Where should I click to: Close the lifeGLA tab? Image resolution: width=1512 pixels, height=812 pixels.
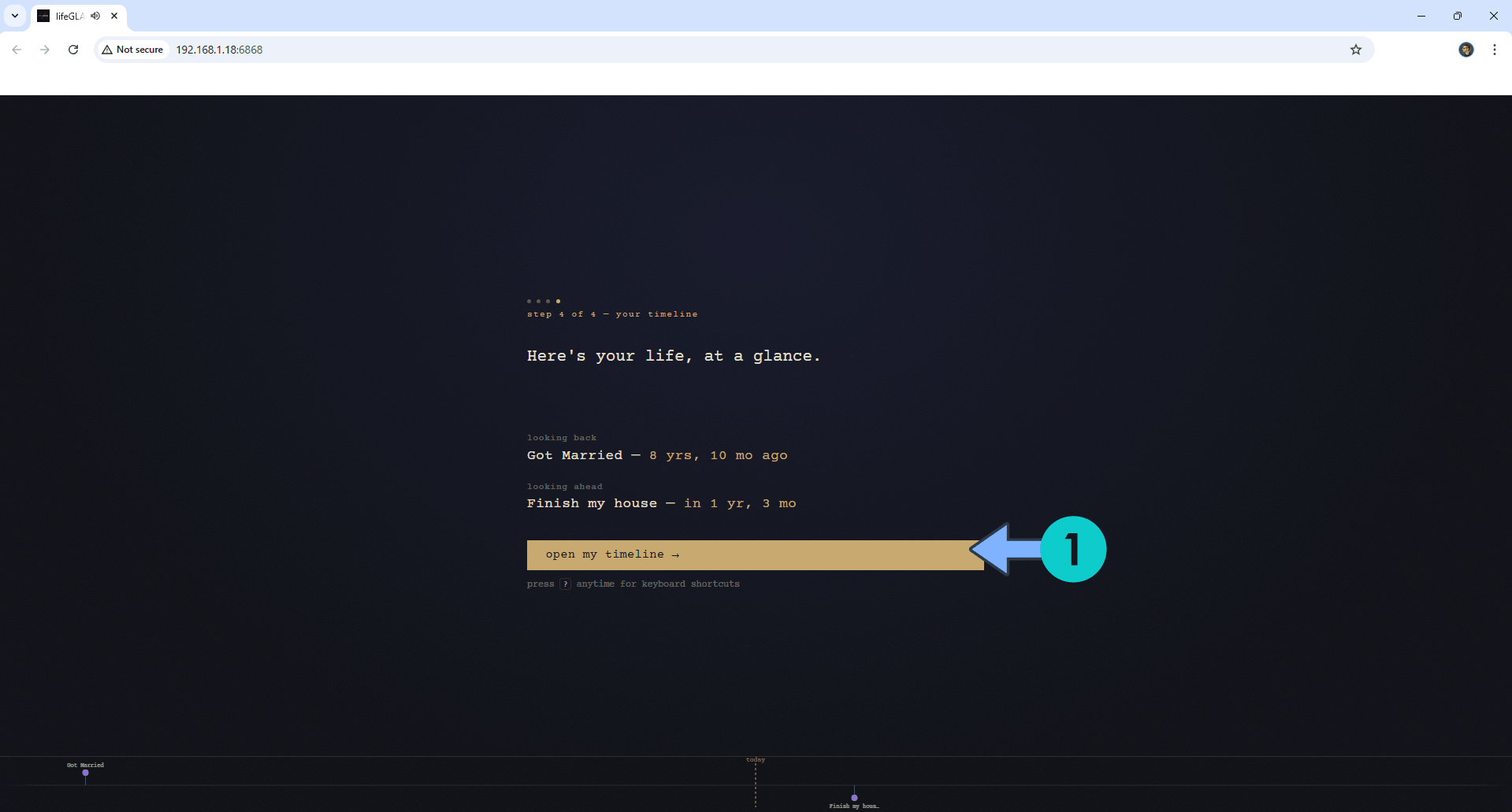(x=114, y=16)
